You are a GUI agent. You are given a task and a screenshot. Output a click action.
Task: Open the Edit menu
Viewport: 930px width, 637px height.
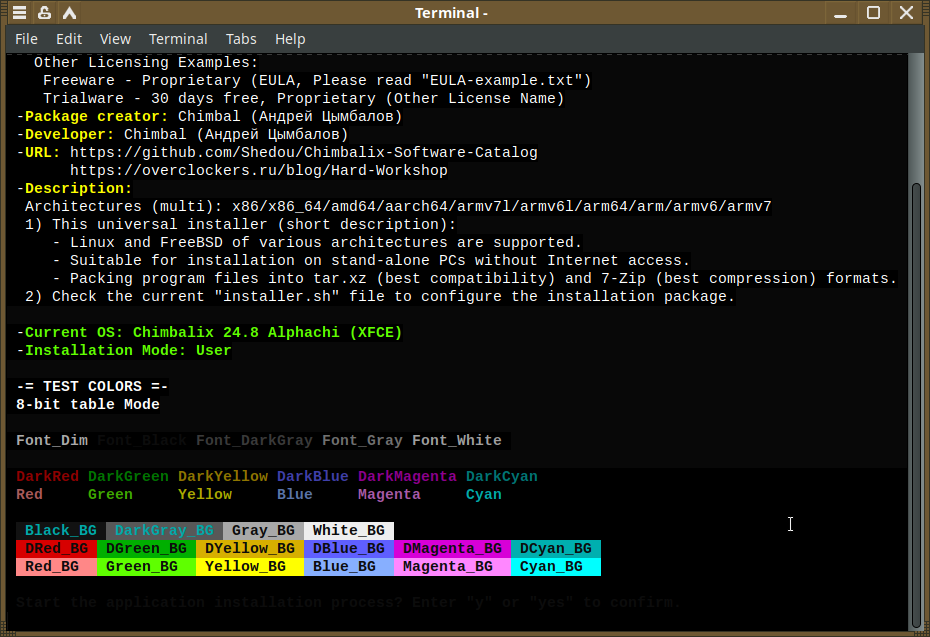click(x=69, y=39)
